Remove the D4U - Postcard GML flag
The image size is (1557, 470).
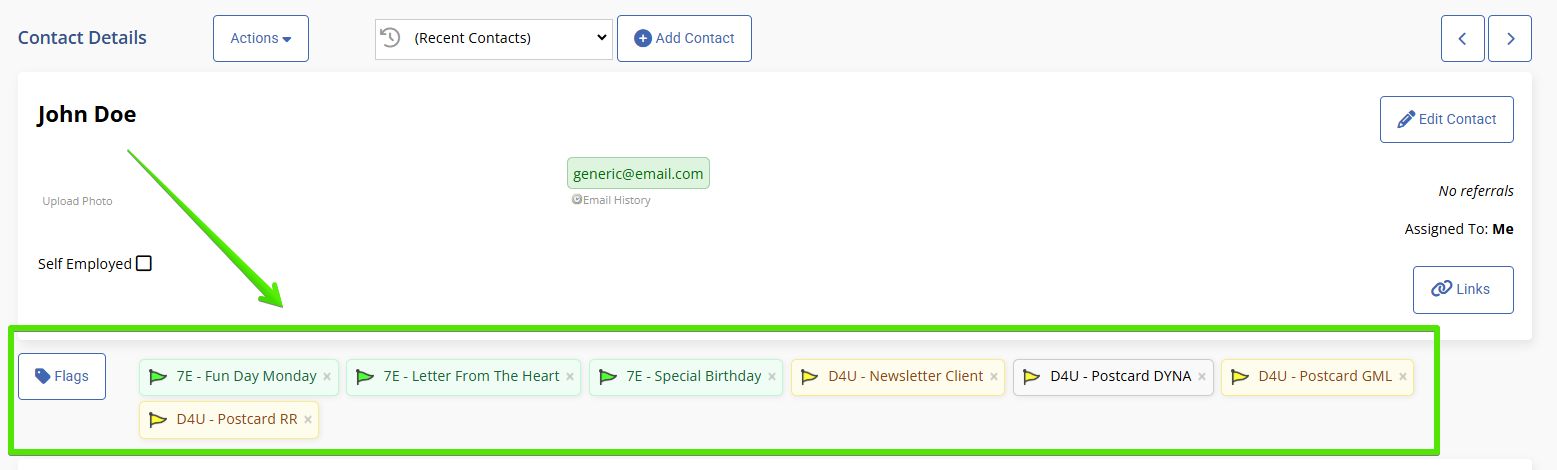(1403, 377)
